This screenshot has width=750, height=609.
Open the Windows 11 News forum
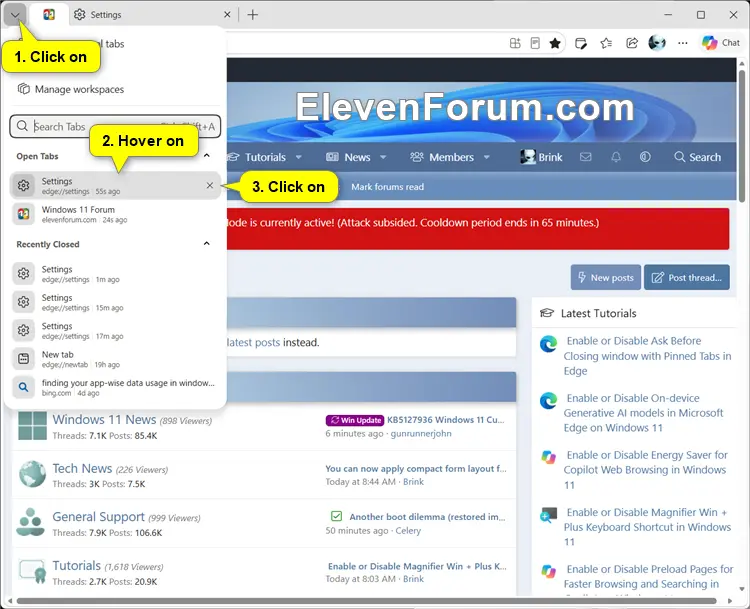tap(104, 420)
